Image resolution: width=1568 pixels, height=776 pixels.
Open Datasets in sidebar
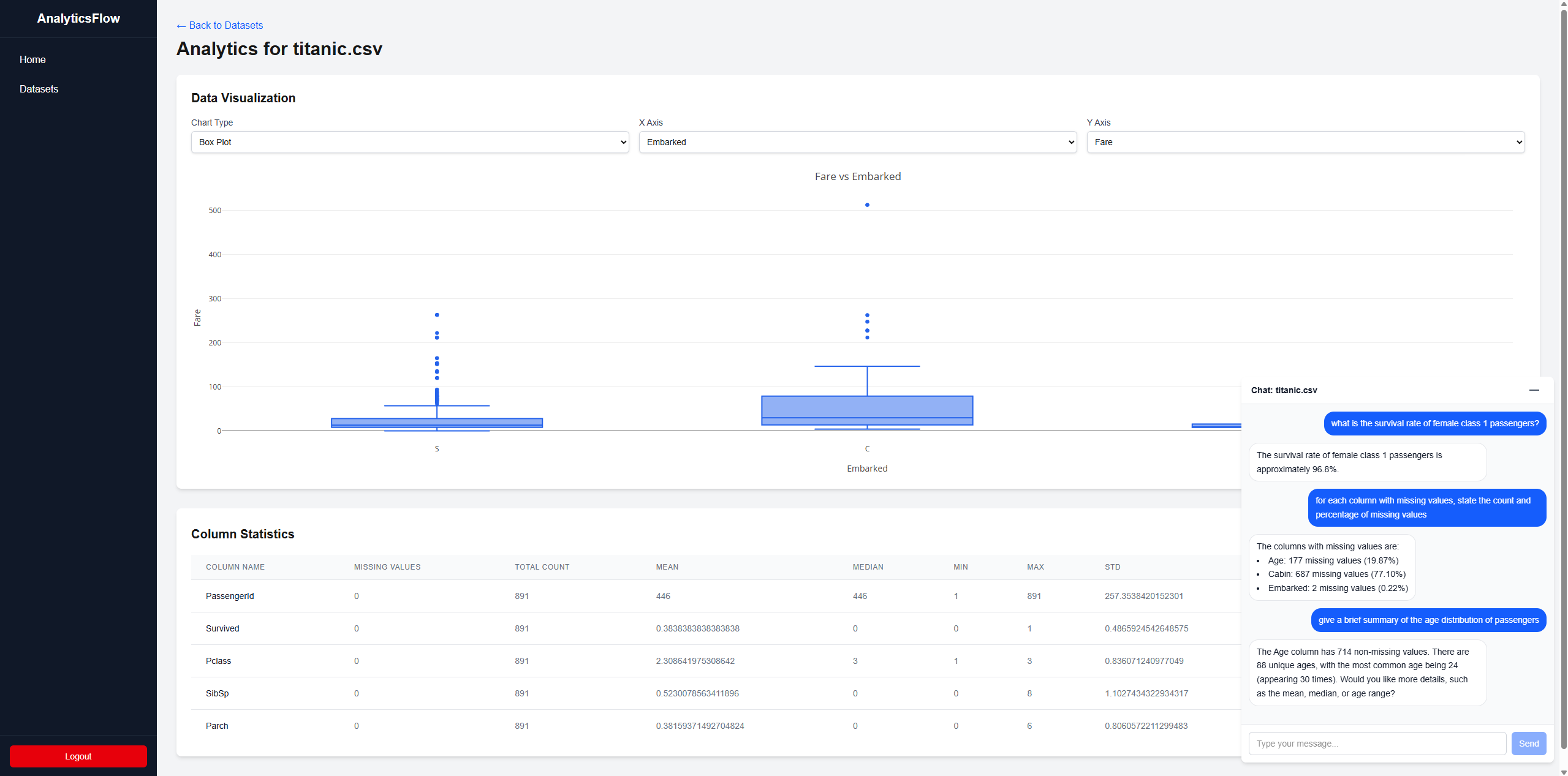(39, 89)
